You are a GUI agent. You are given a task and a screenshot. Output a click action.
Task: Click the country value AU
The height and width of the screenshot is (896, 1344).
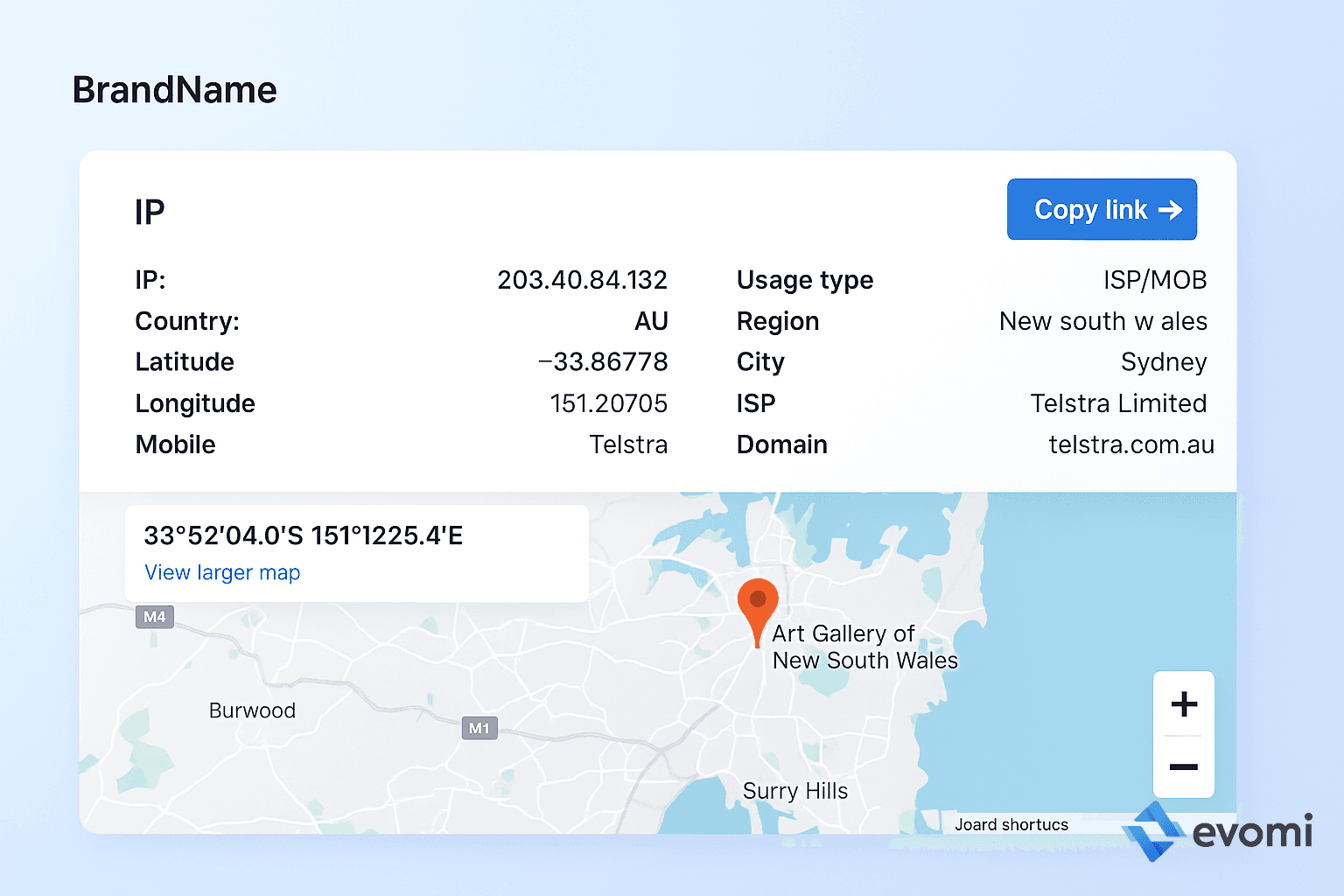(651, 321)
